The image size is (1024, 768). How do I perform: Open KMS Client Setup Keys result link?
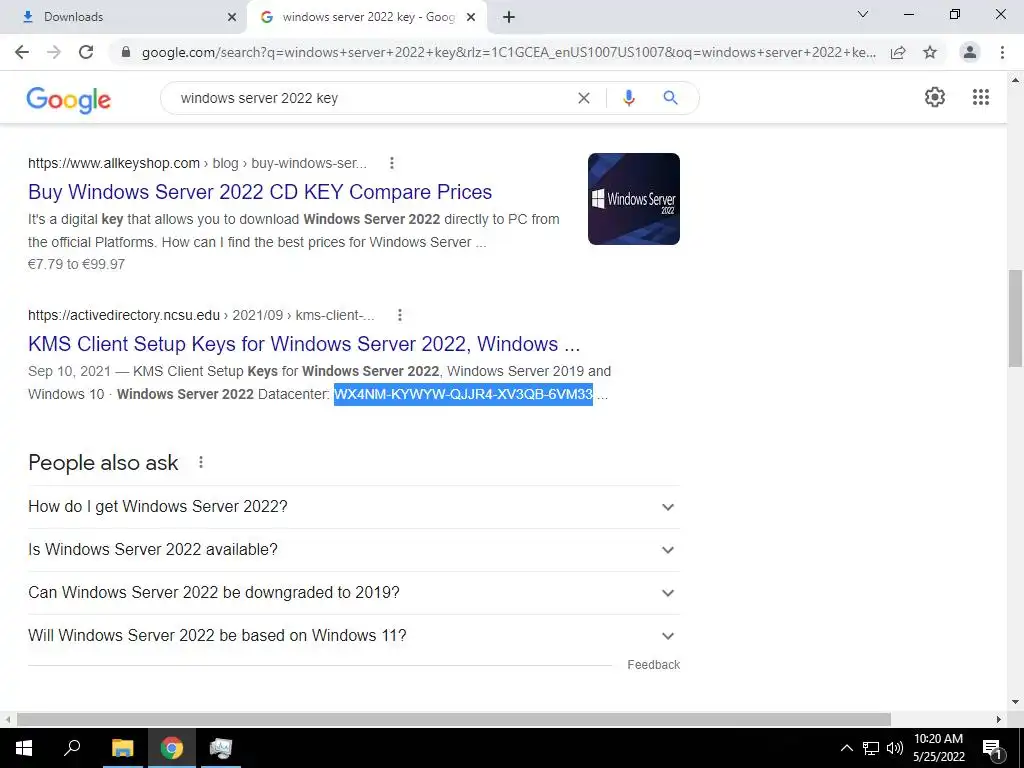[304, 344]
